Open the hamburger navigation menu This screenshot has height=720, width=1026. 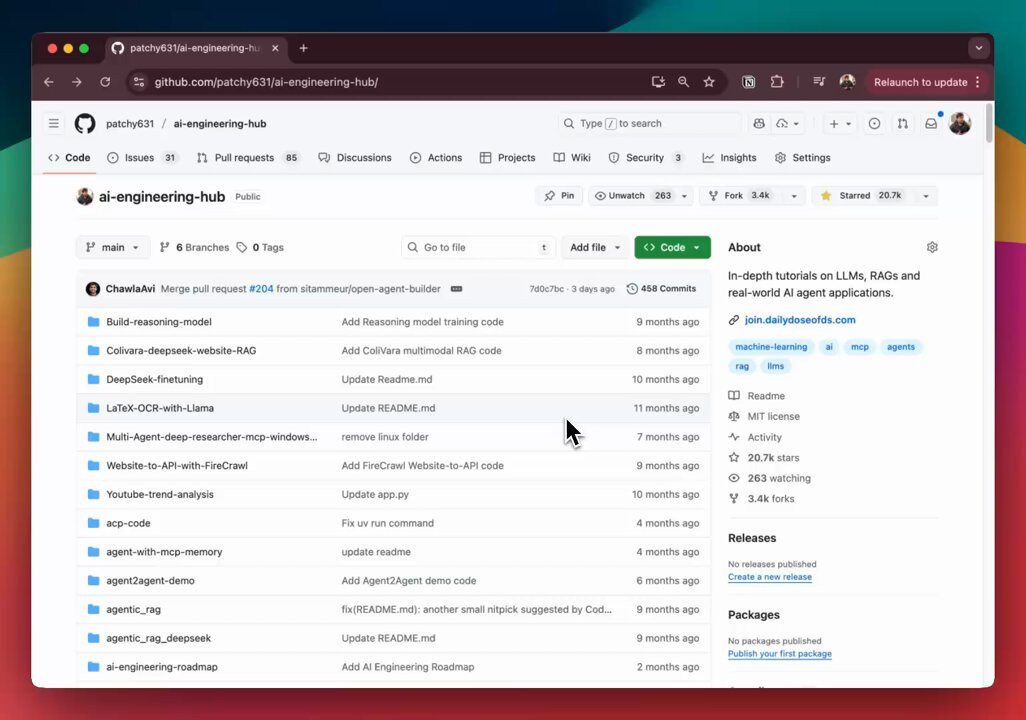pos(54,123)
